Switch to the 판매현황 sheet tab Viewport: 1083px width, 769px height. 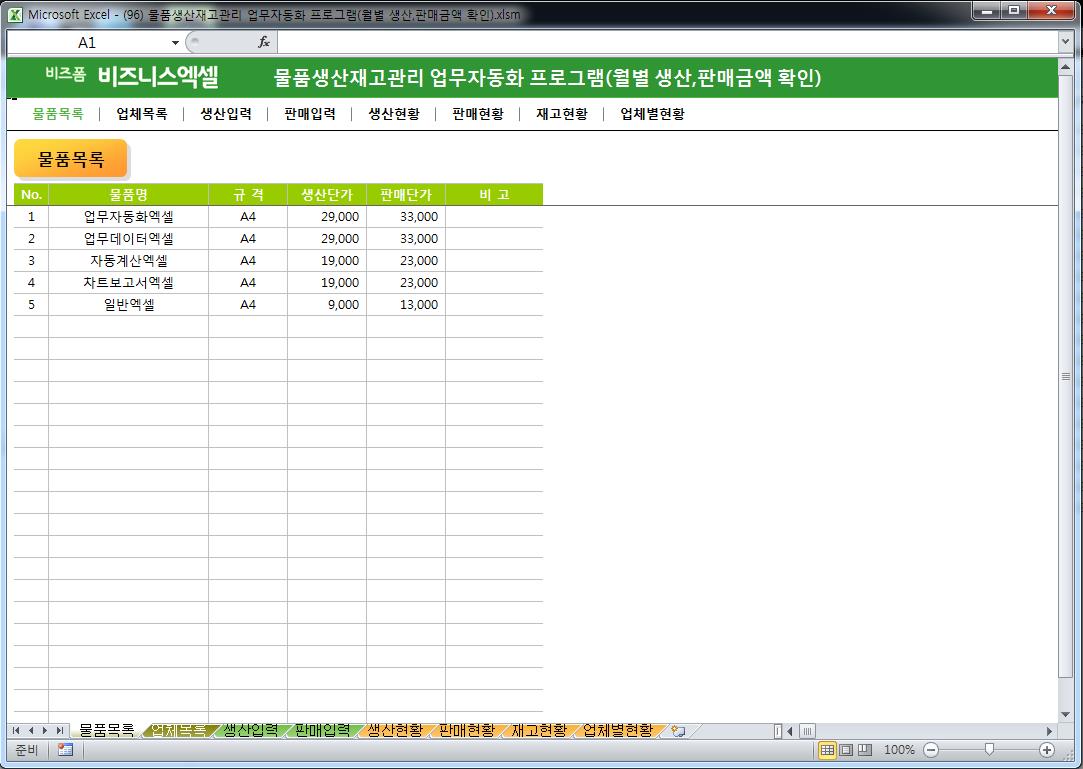(x=467, y=730)
